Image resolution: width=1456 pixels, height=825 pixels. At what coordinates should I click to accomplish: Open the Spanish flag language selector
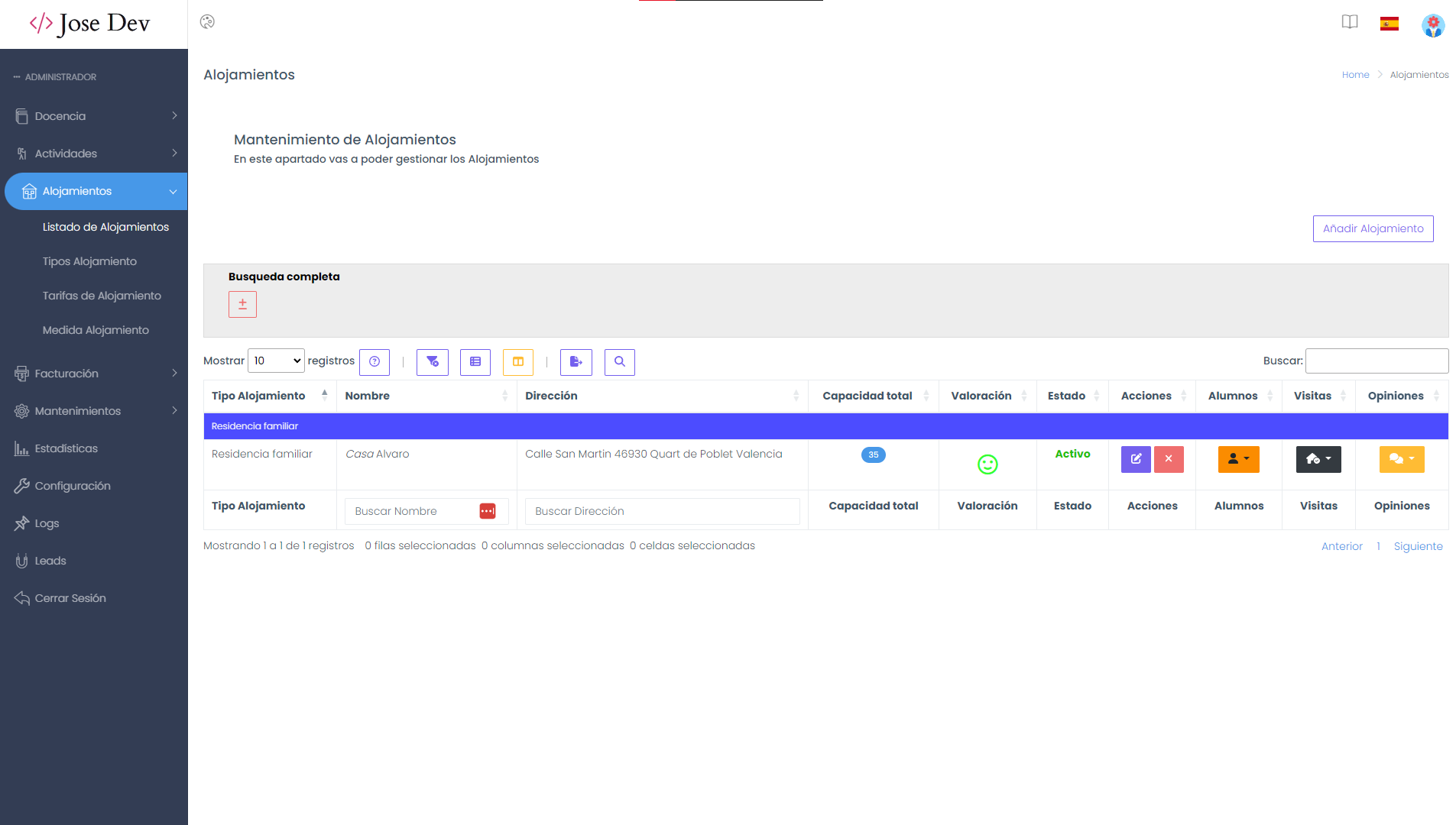[1389, 24]
